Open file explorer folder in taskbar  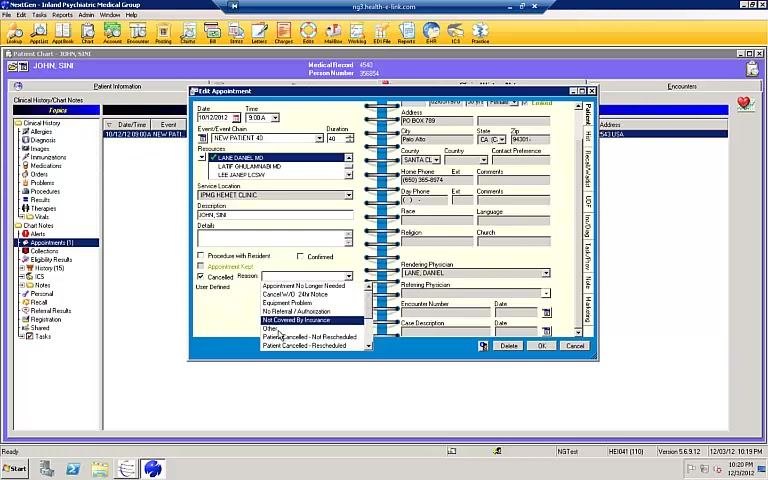click(99, 469)
